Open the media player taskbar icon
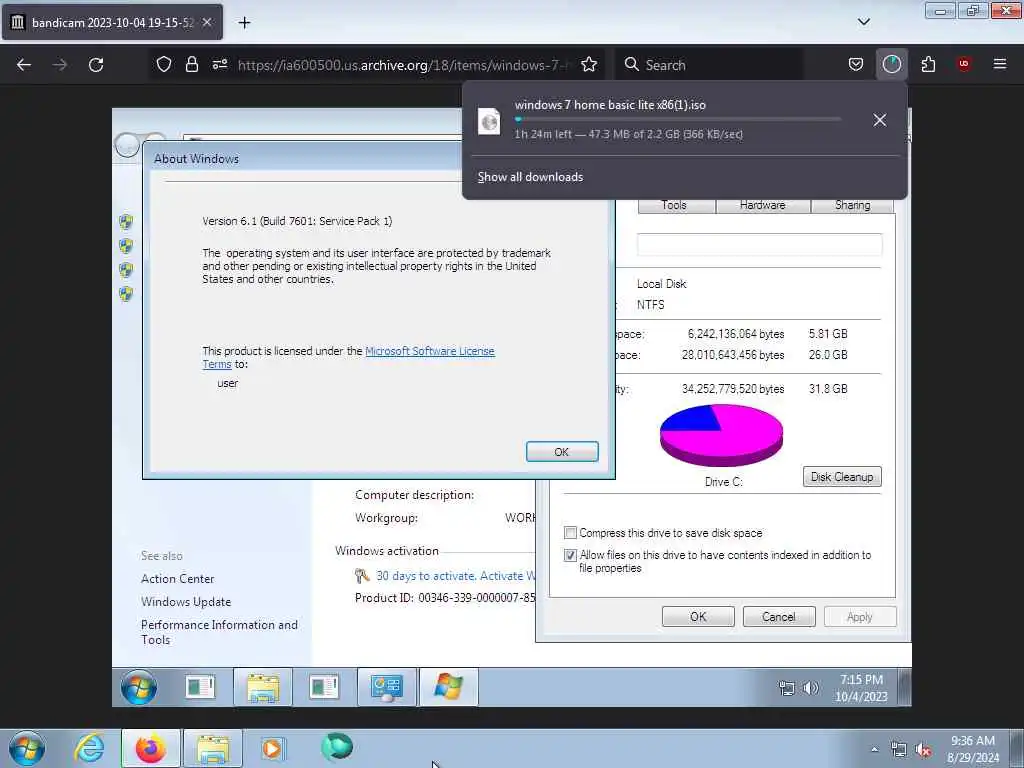This screenshot has width=1024, height=768. (272, 748)
